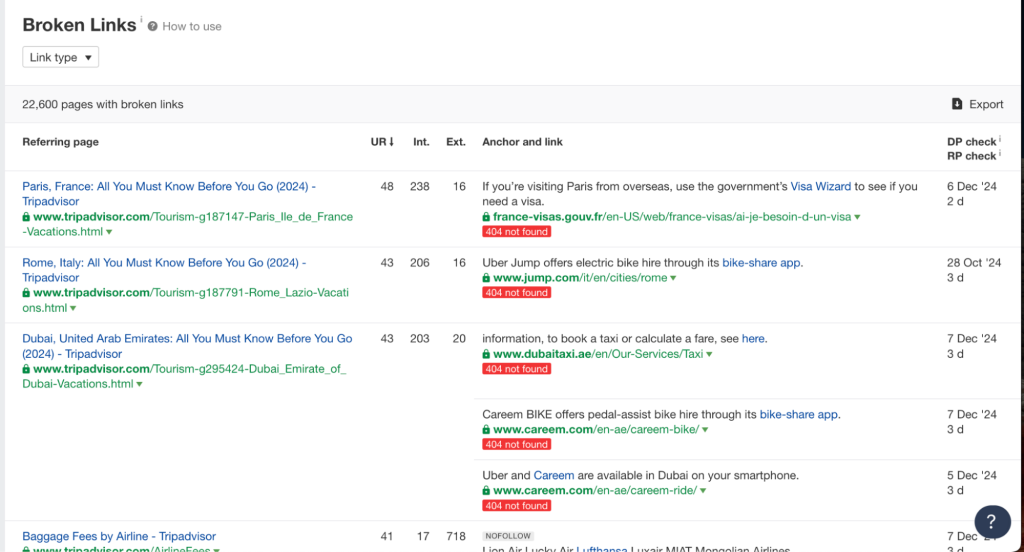1024x552 pixels.
Task: Click the RP check info icon
Action: point(1000,155)
